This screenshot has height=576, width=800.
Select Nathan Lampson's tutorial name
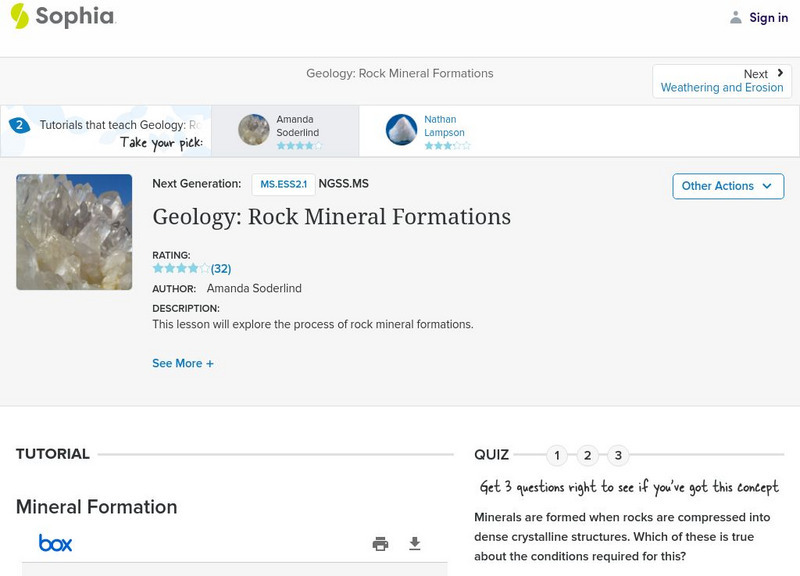[x=444, y=126]
